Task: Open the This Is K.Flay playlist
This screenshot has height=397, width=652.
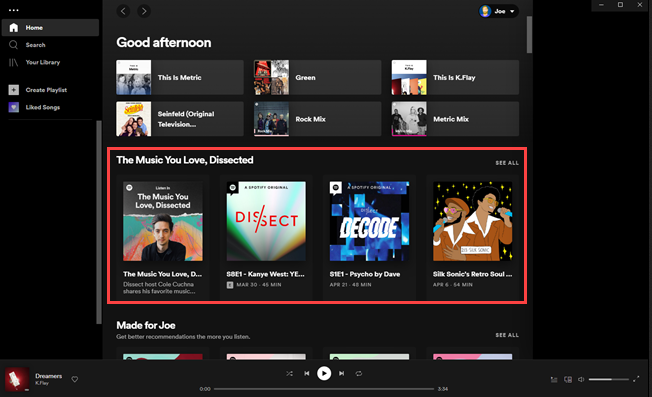Action: coord(455,77)
